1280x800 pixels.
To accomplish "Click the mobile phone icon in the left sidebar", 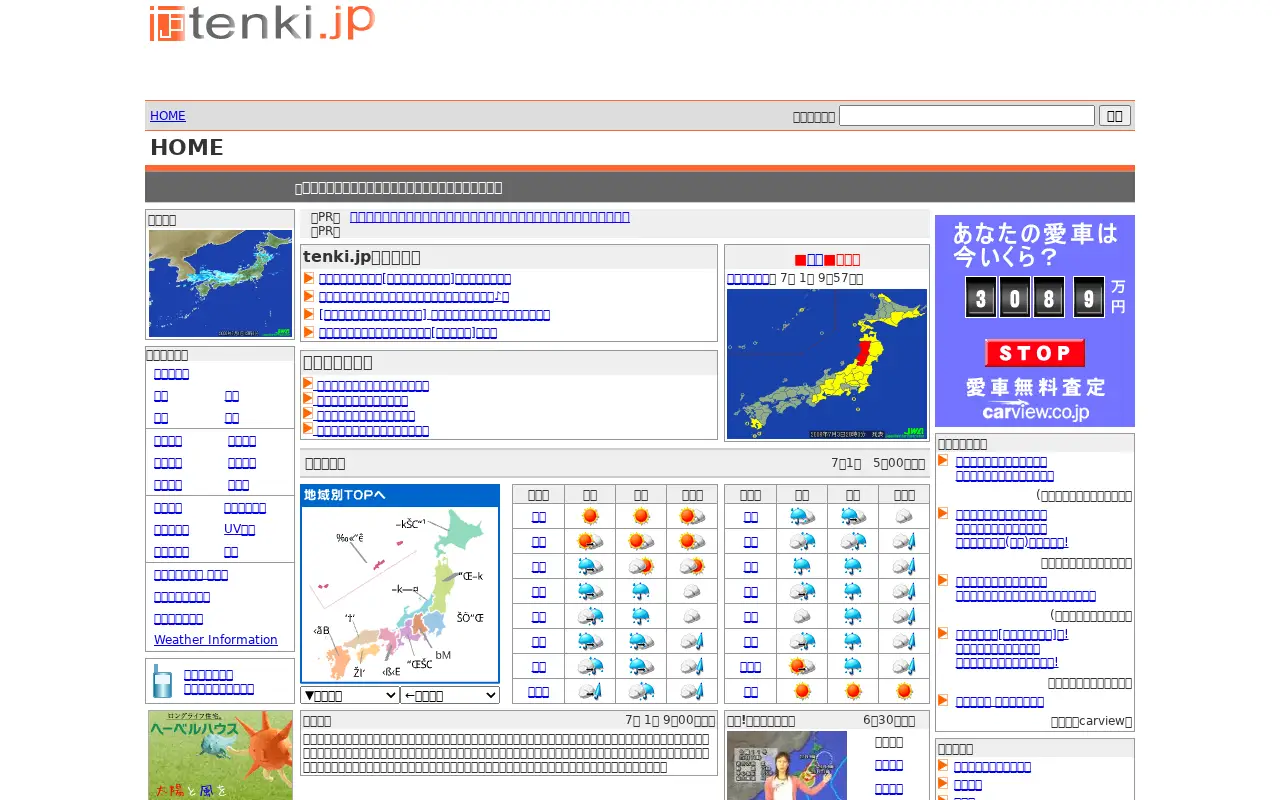I will (162, 681).
